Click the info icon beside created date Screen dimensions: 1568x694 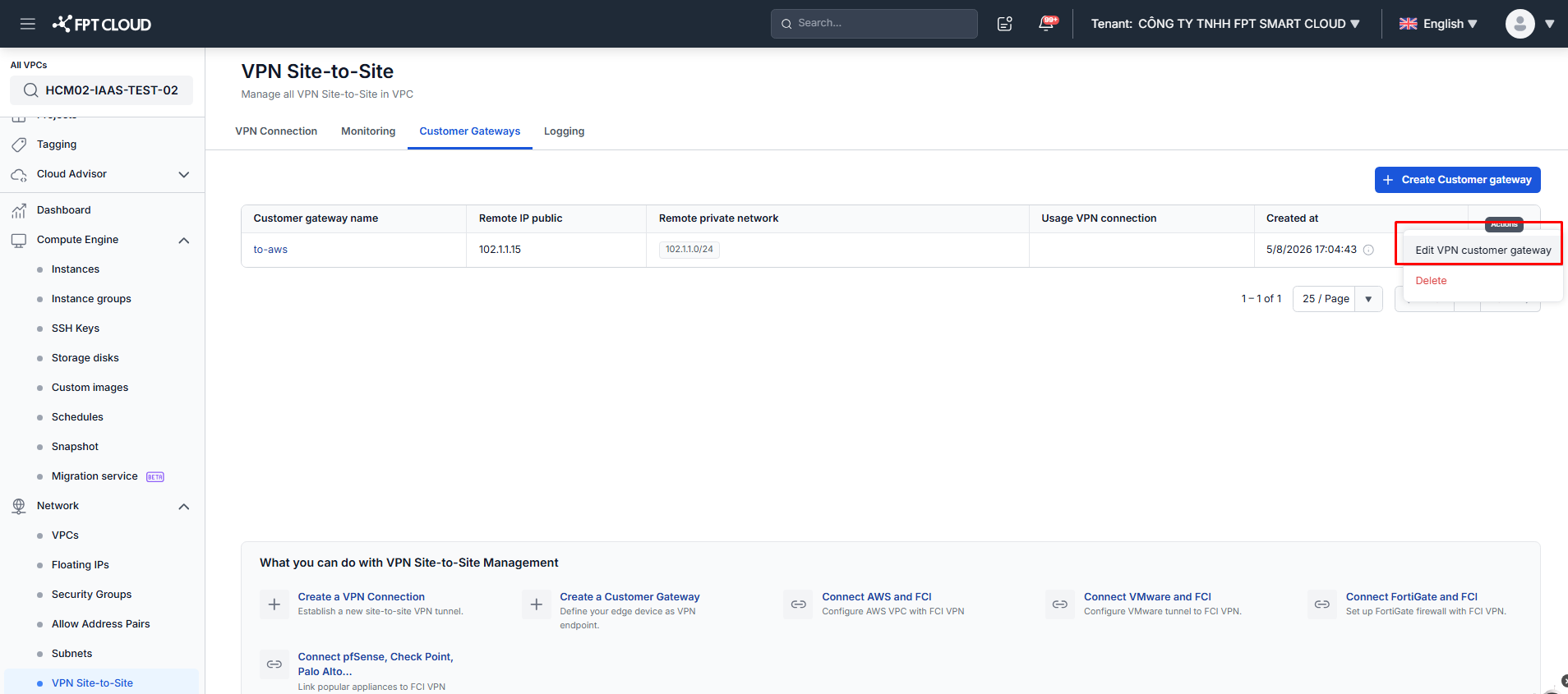1368,250
